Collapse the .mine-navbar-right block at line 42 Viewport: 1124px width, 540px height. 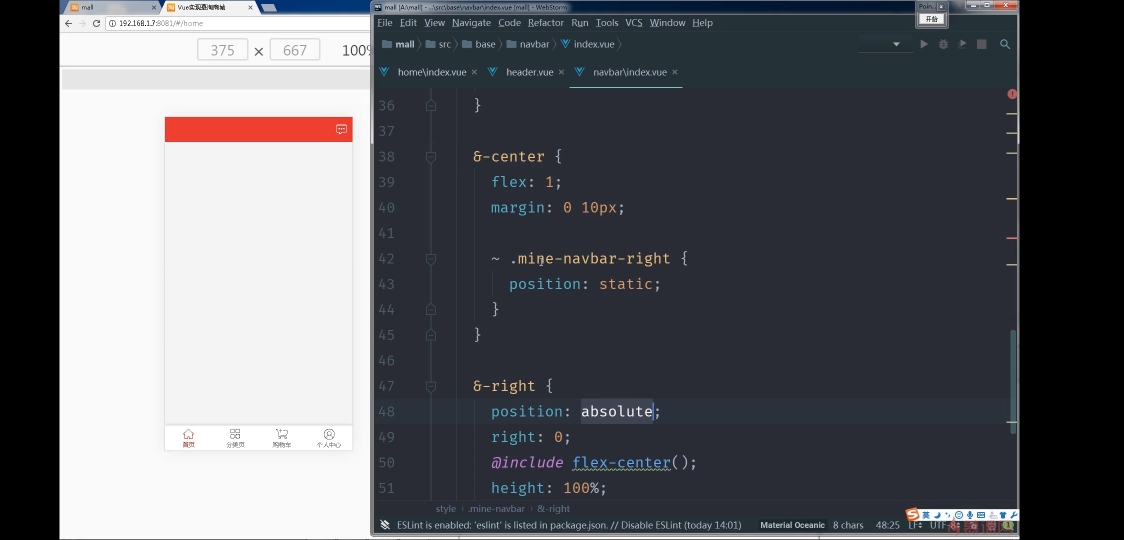pos(431,258)
